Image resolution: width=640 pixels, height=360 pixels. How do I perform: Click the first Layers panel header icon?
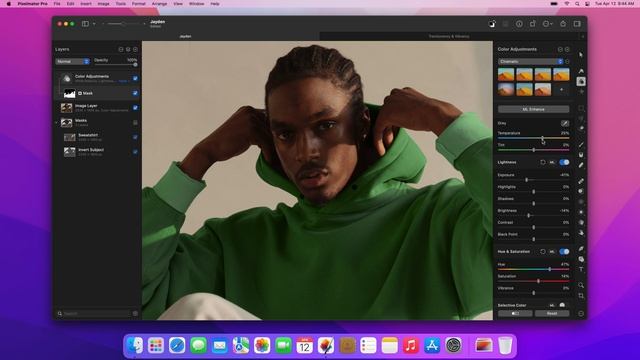(121, 49)
